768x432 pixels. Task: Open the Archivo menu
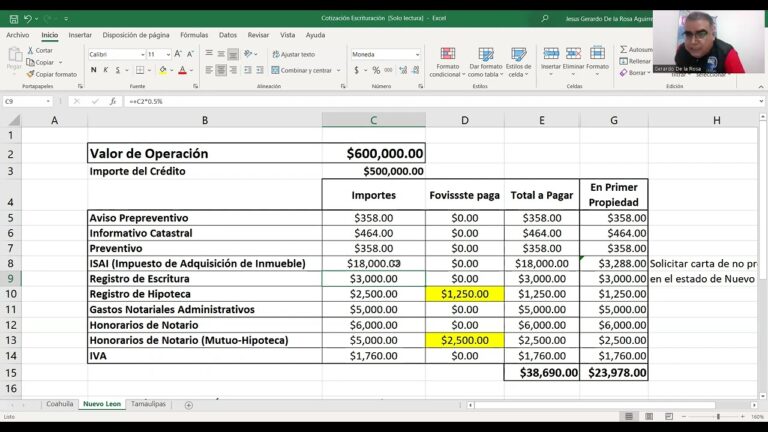(18, 35)
